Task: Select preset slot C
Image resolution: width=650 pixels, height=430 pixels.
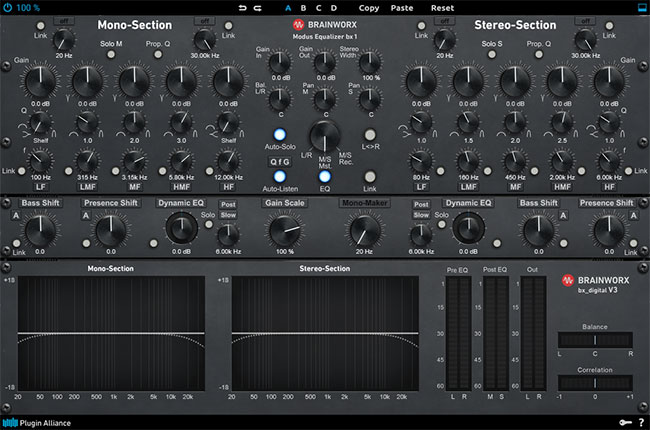Action: (318, 8)
